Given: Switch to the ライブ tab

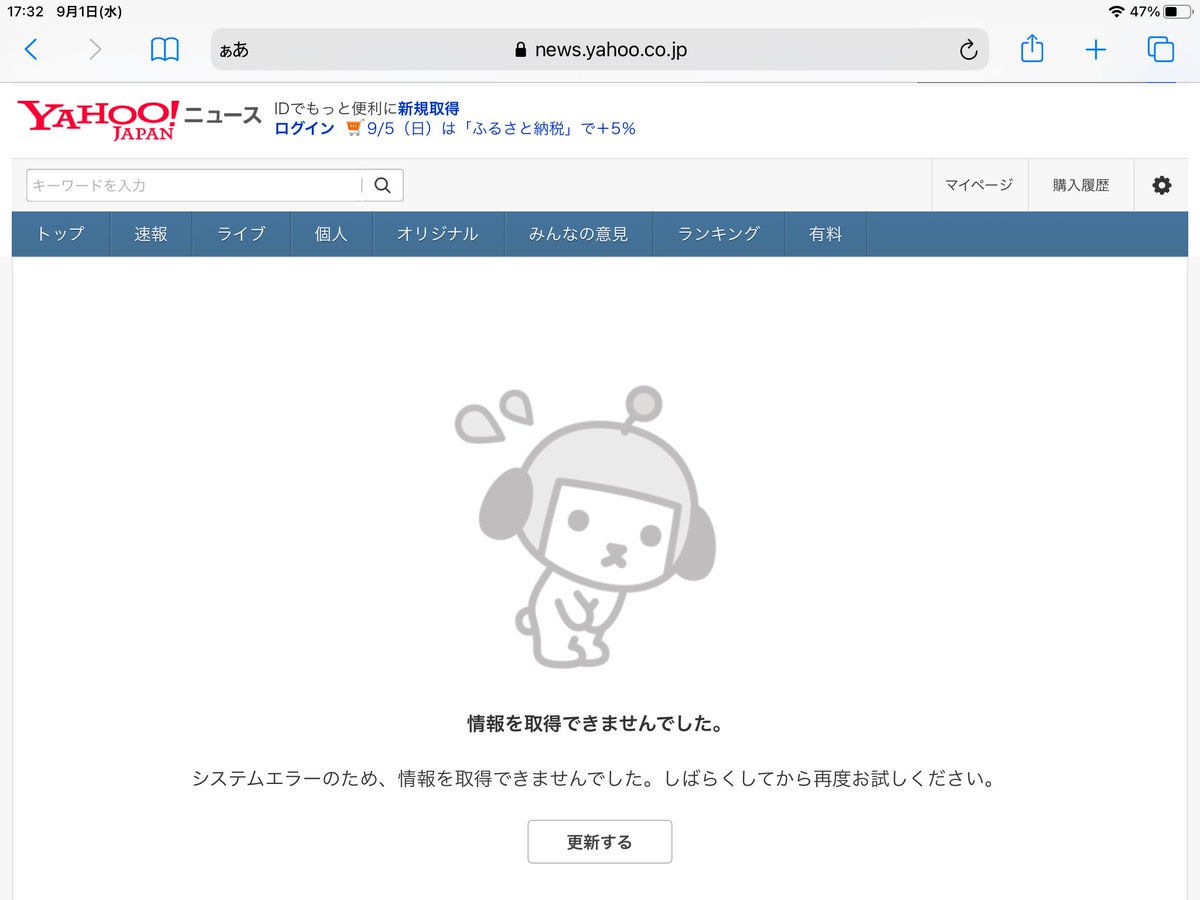Looking at the screenshot, I should pos(241,234).
